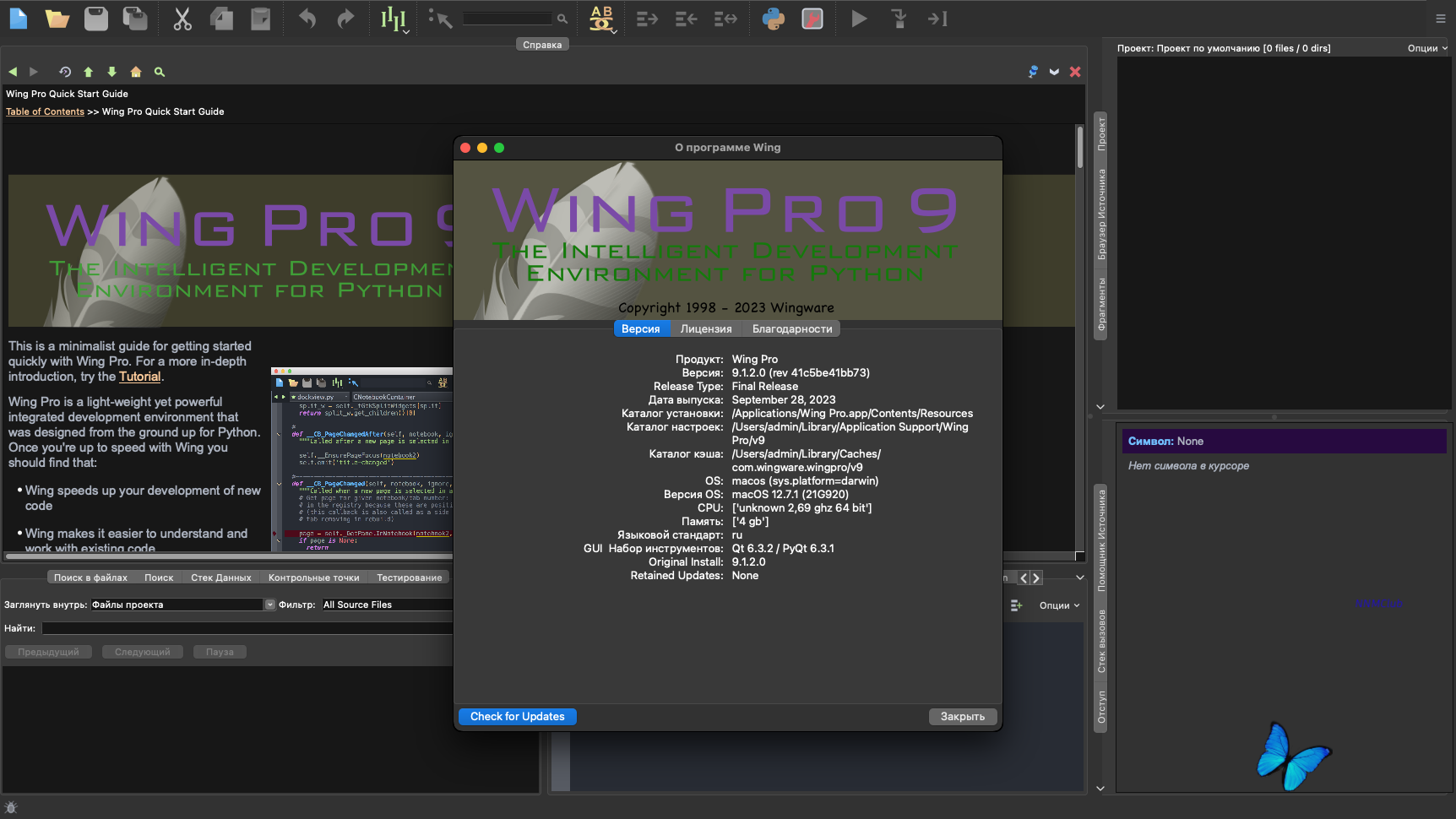Open vertical Браузер Источника side tab
Viewport: 1456px width, 819px height.
pyautogui.click(x=1101, y=214)
